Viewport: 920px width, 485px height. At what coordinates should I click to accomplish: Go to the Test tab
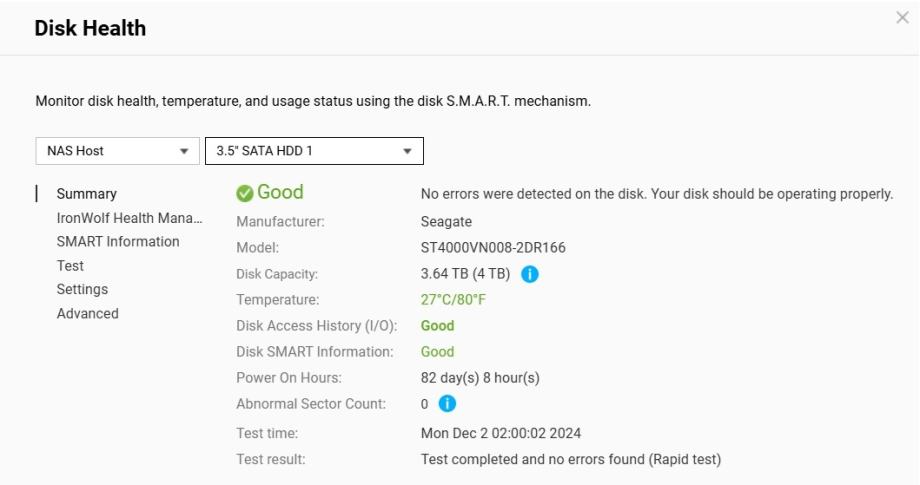[x=70, y=266]
